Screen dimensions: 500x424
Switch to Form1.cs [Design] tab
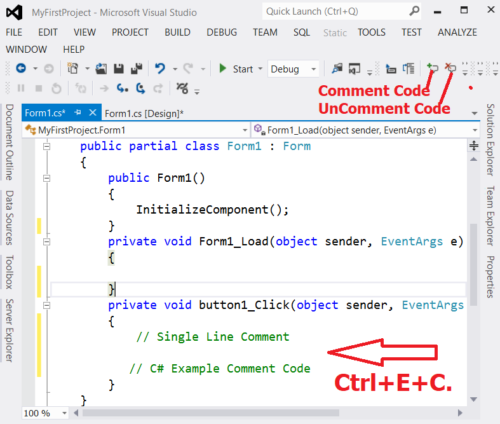(x=144, y=114)
